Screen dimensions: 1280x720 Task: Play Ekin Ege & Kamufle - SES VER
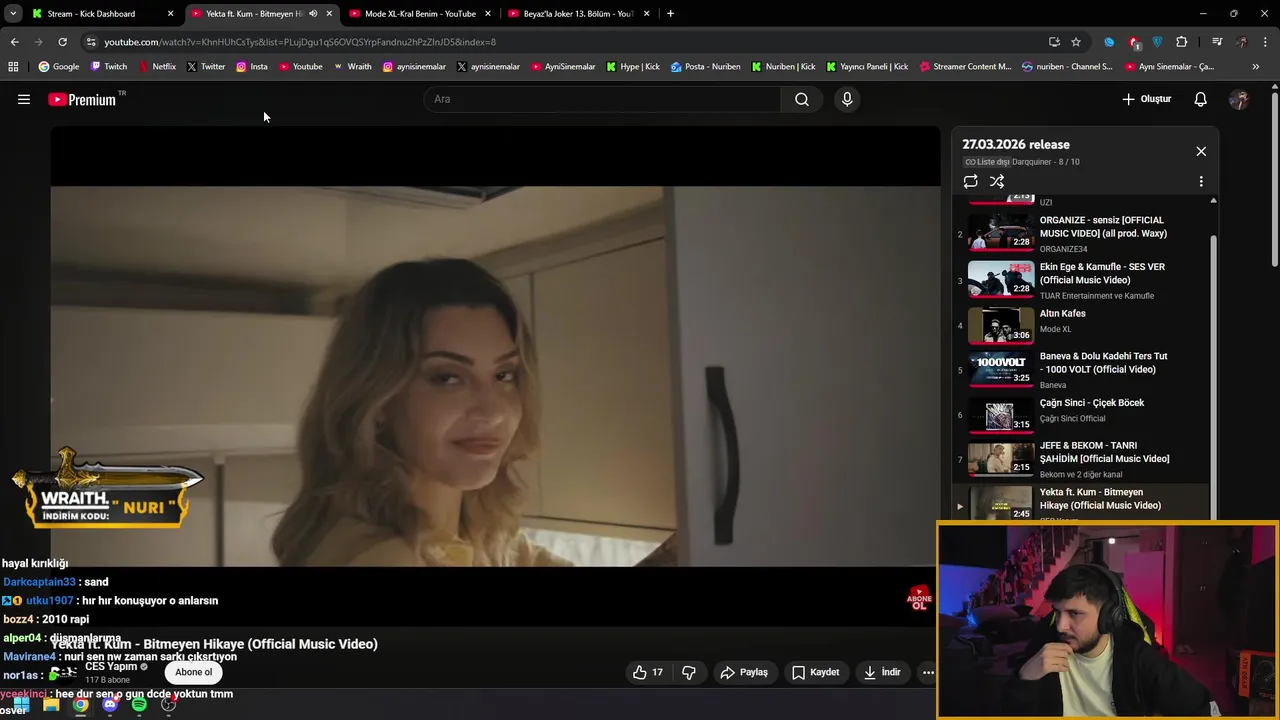[1080, 280]
